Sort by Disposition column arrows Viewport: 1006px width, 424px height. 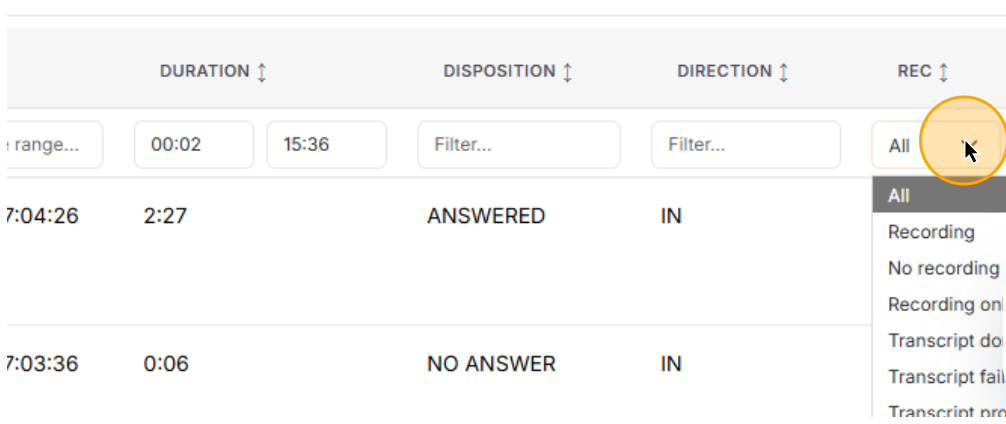[567, 72]
